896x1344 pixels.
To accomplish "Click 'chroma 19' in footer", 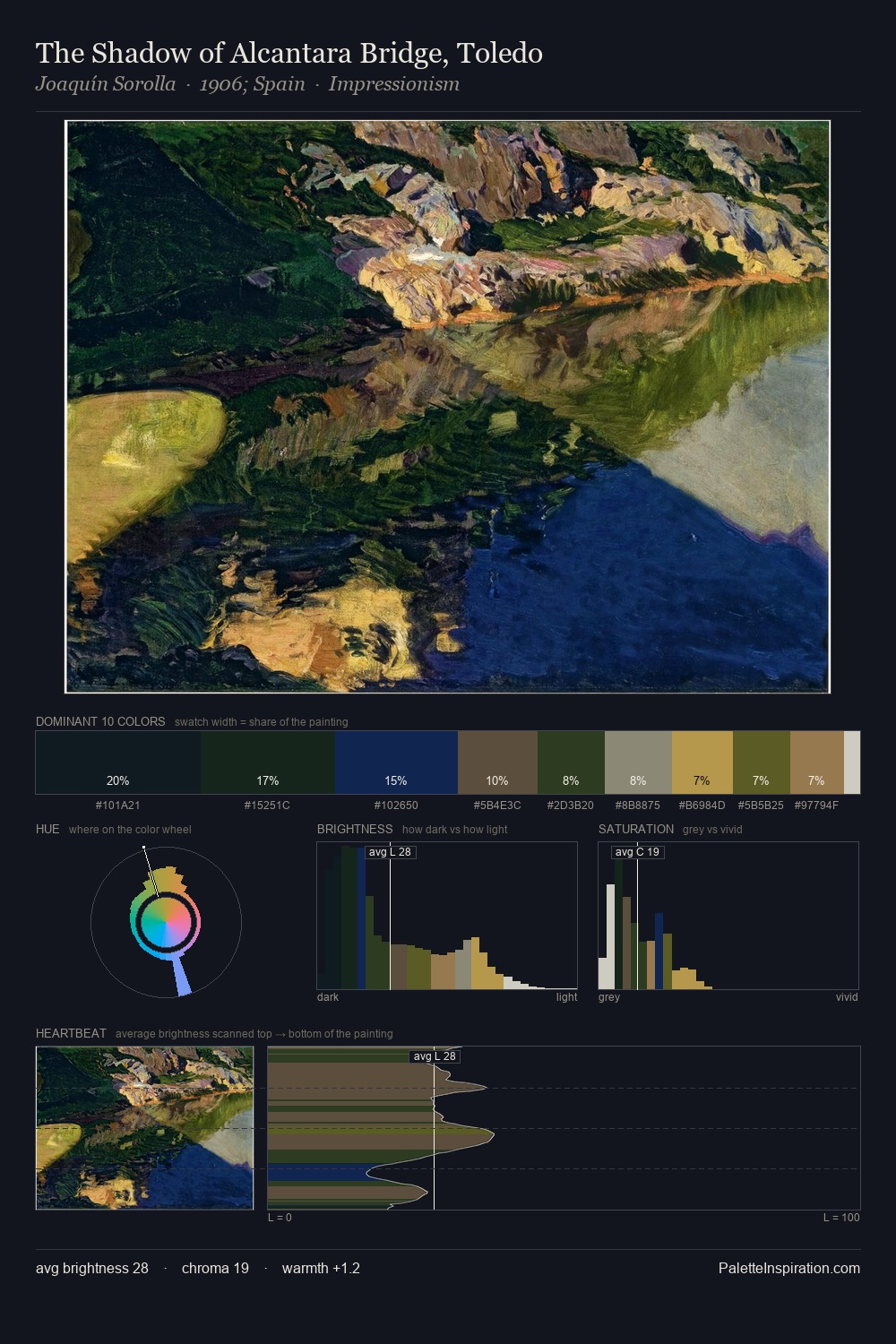I will (215, 1268).
